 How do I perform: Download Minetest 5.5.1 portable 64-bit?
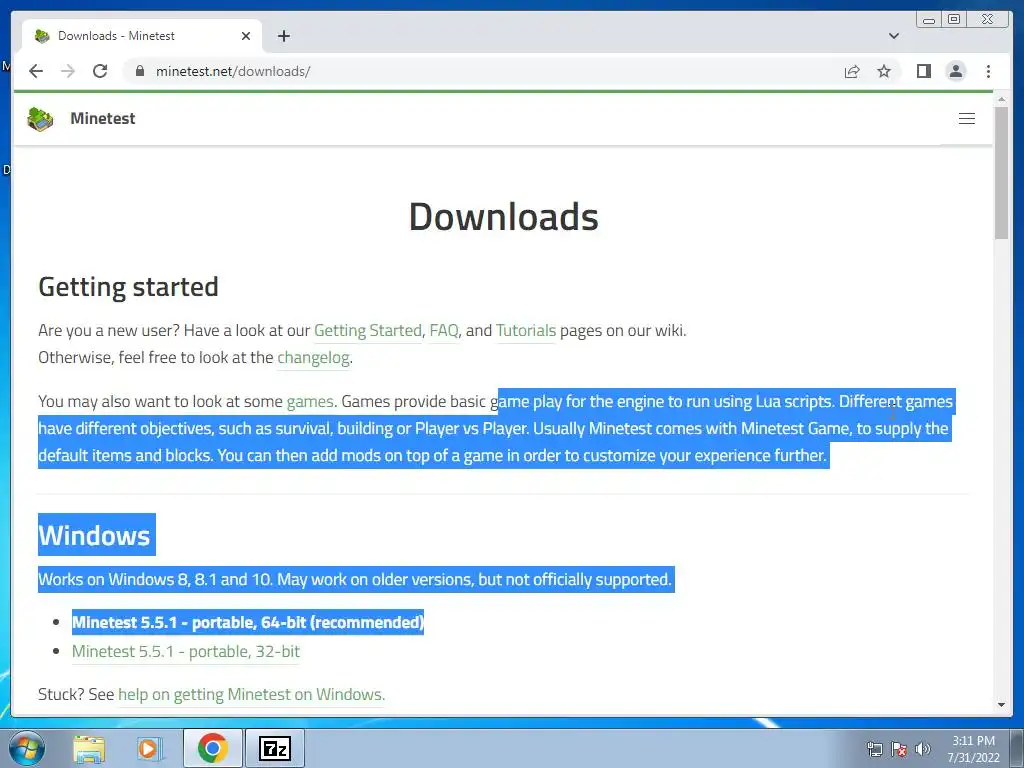coord(248,622)
